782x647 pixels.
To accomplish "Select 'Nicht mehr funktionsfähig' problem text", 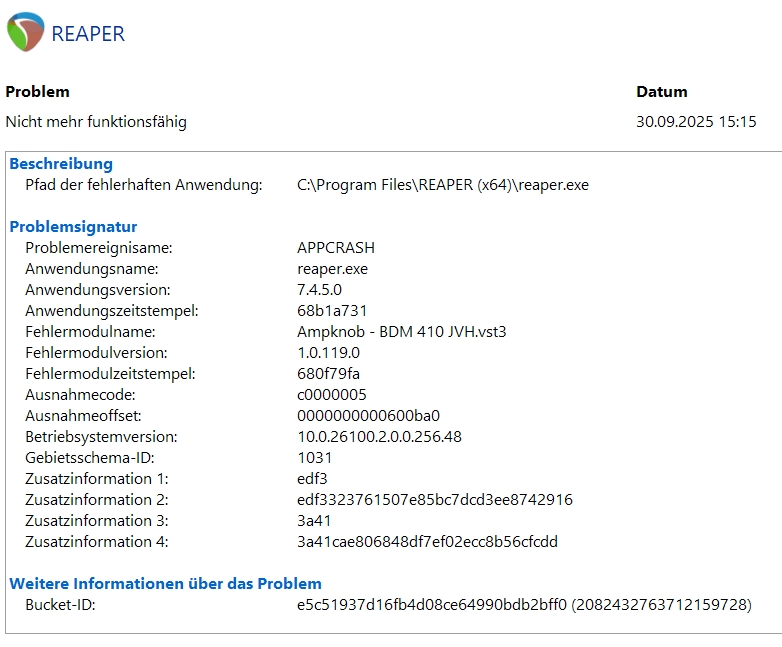I will (96, 122).
